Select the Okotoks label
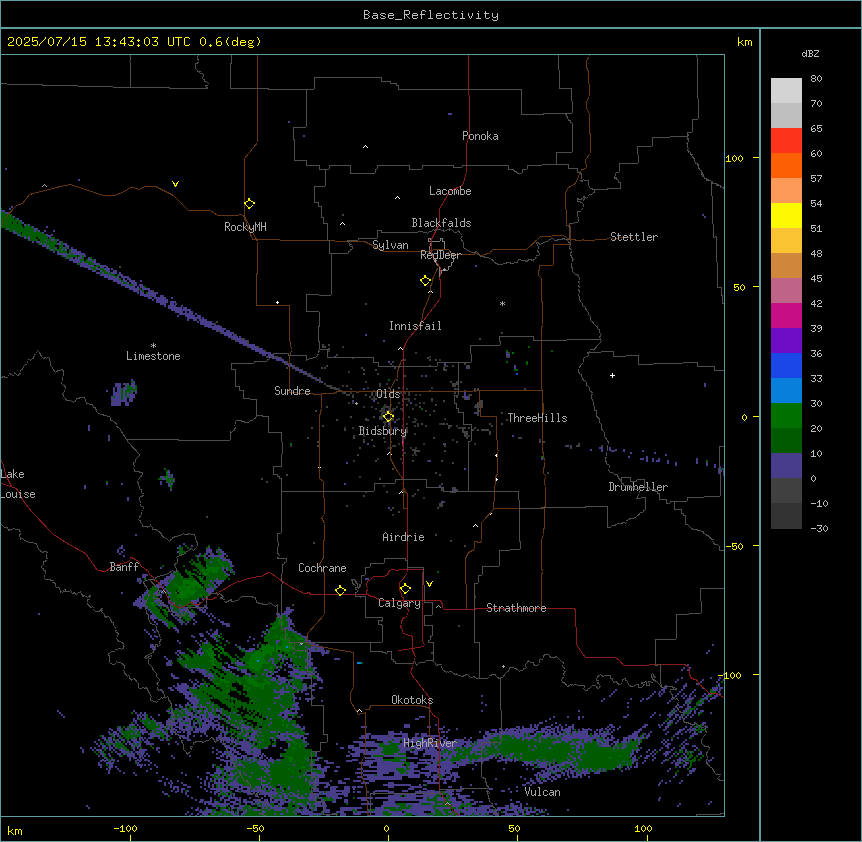Screen dimensions: 862x842 point(412,700)
